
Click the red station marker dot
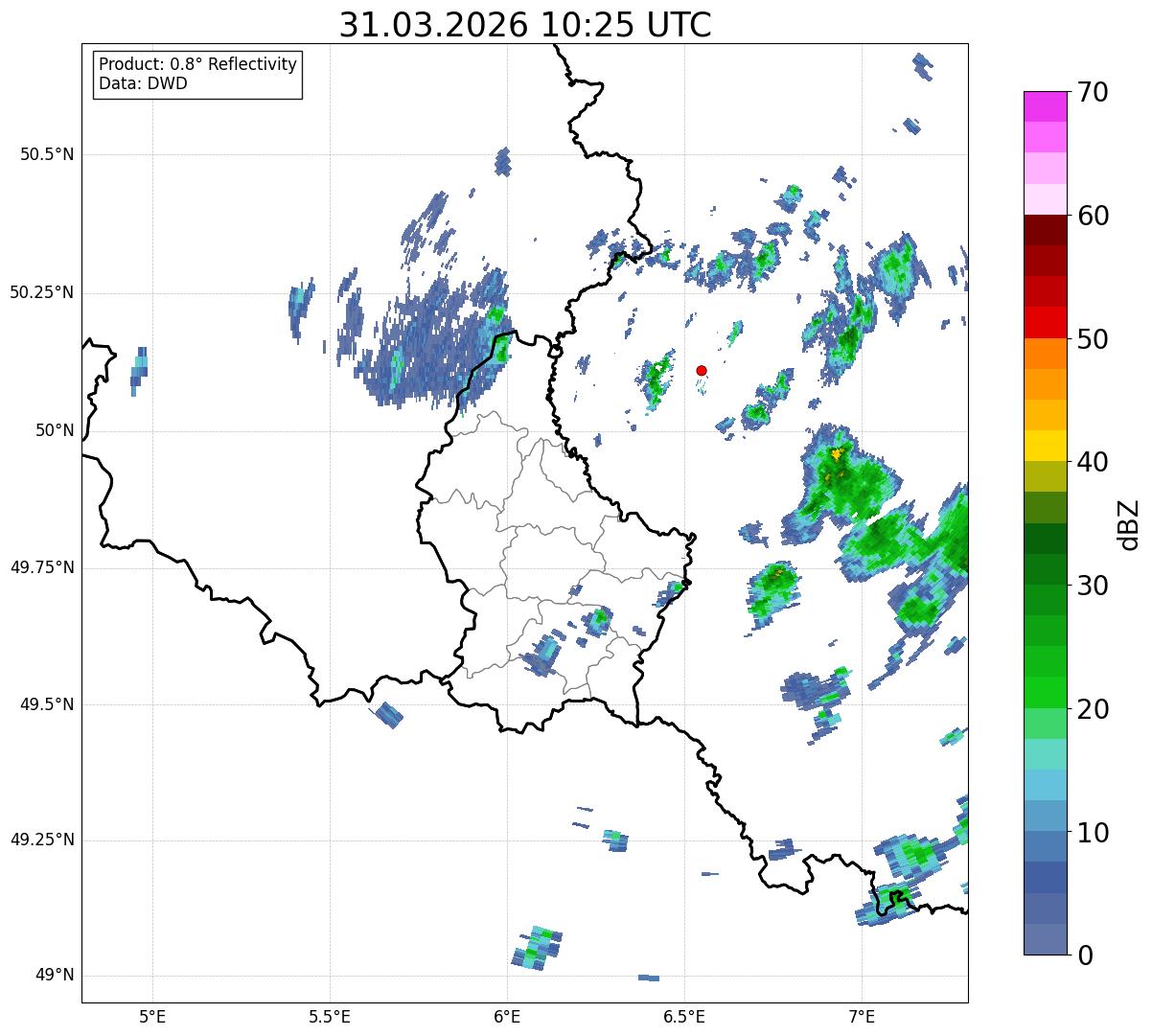tap(702, 370)
